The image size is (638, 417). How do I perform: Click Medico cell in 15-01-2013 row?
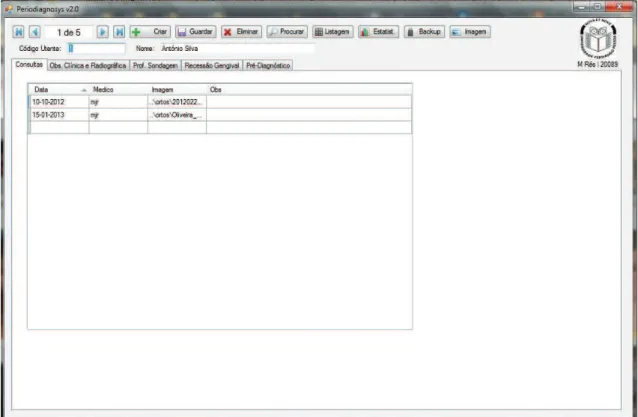(x=118, y=115)
